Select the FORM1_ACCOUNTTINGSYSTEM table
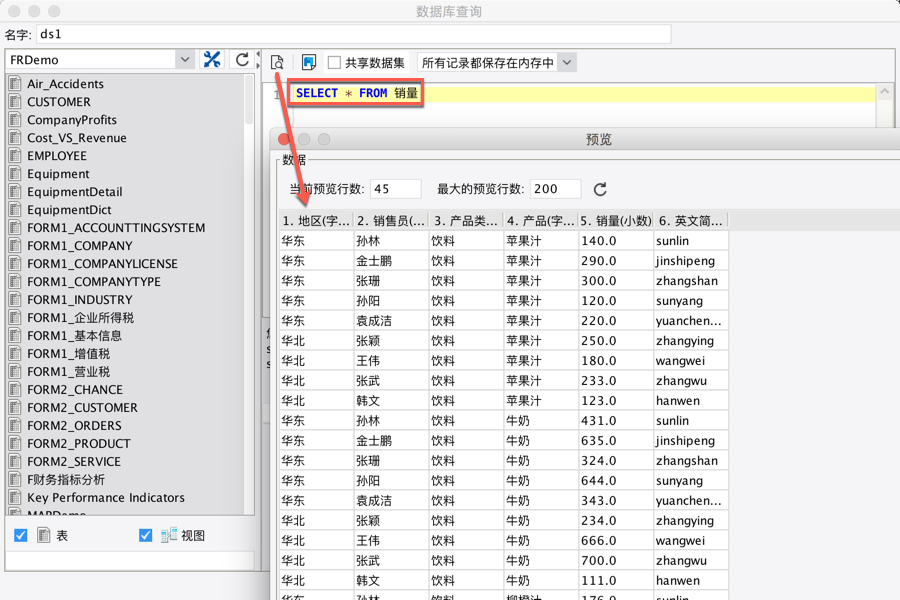 coord(116,227)
